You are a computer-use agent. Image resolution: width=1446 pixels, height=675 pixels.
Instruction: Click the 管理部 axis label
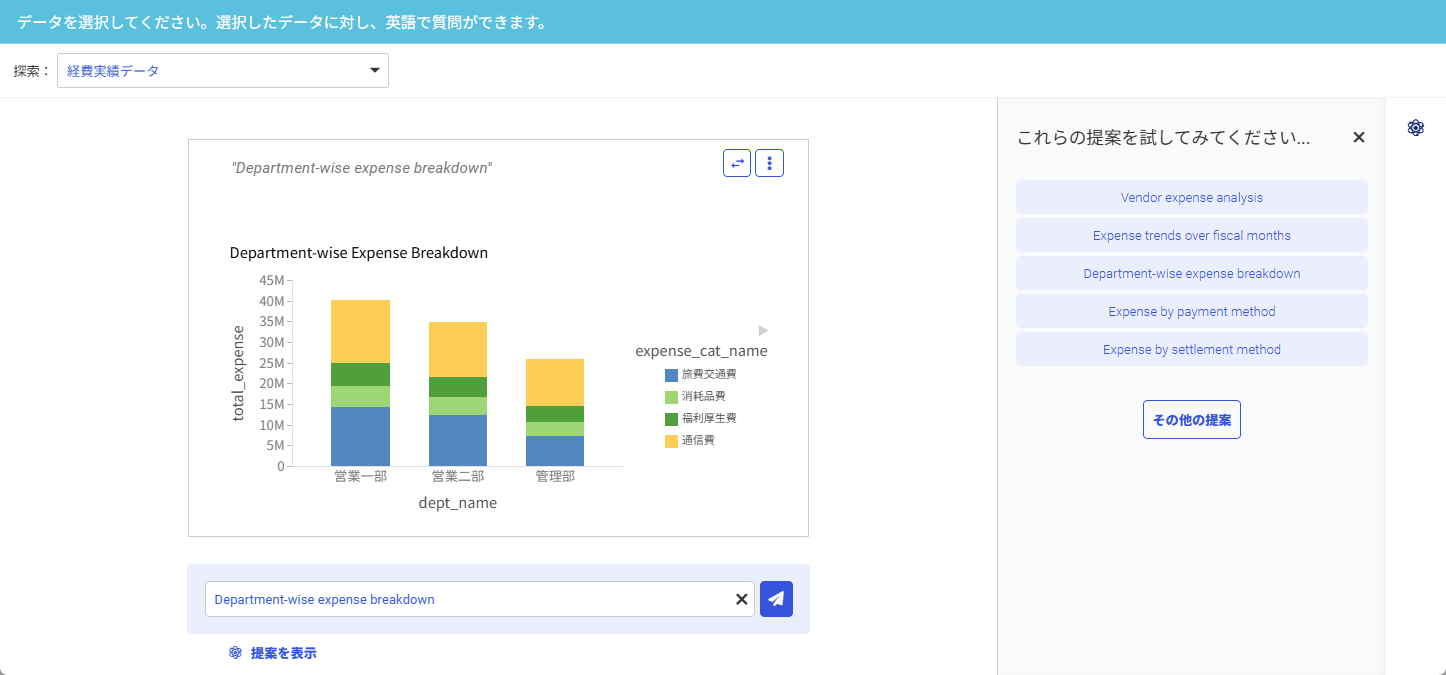coord(555,476)
